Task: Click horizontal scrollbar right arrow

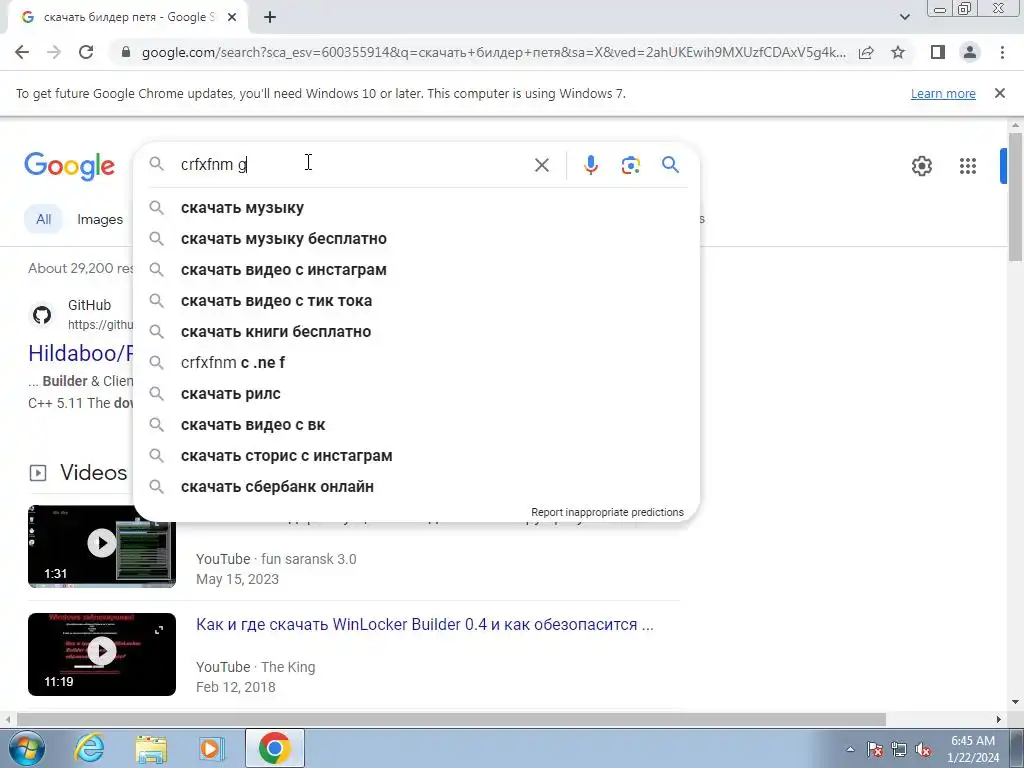Action: (999, 719)
